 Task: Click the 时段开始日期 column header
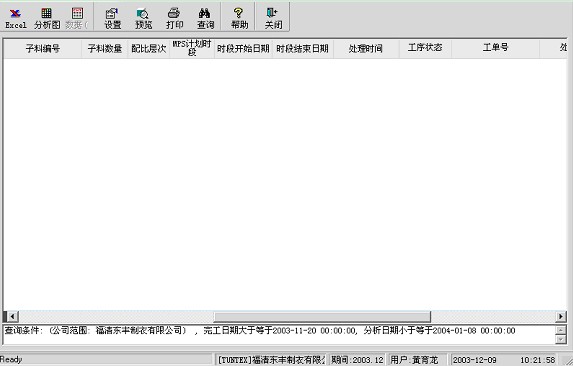243,49
